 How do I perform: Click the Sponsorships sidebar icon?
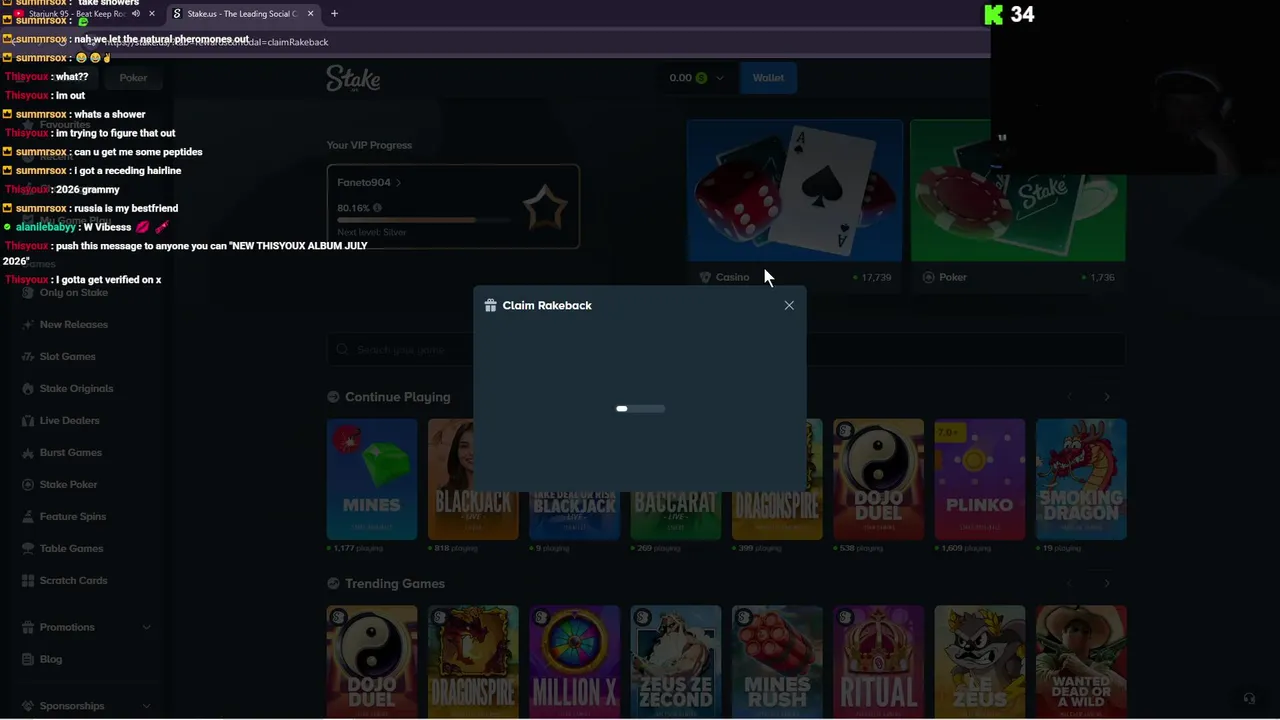[x=29, y=706]
